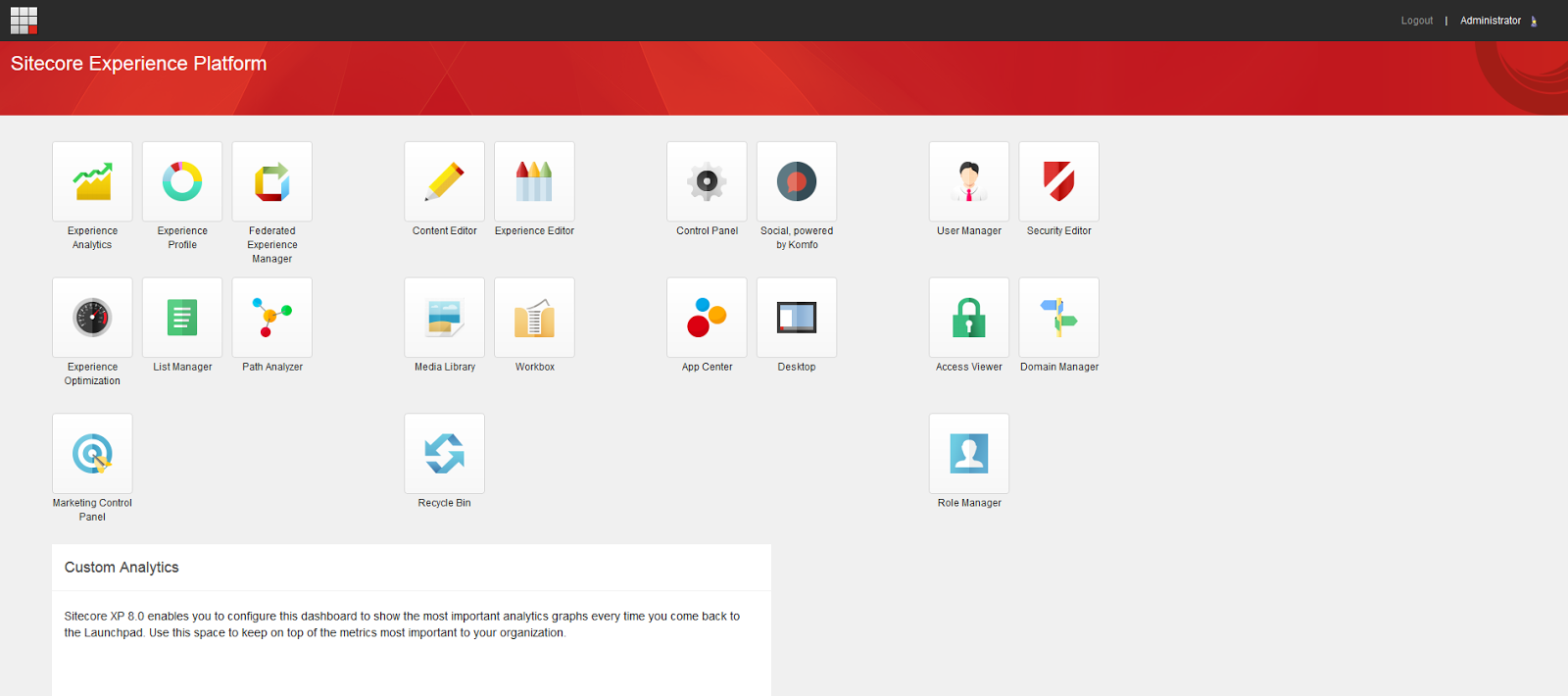This screenshot has height=696, width=1568.
Task: Open the Media Library
Action: coord(445,318)
